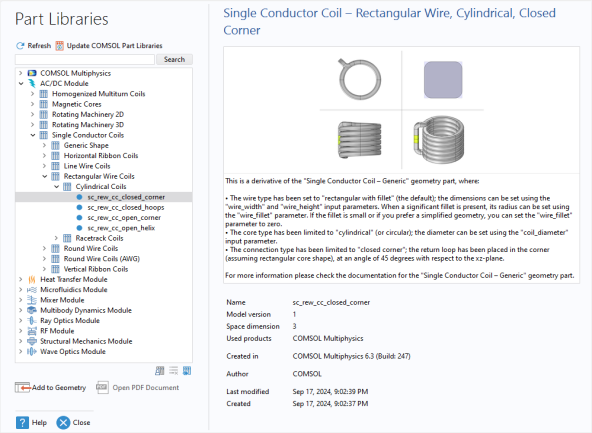
Task: Click the AC/DC Module icon
Action: click(x=32, y=83)
